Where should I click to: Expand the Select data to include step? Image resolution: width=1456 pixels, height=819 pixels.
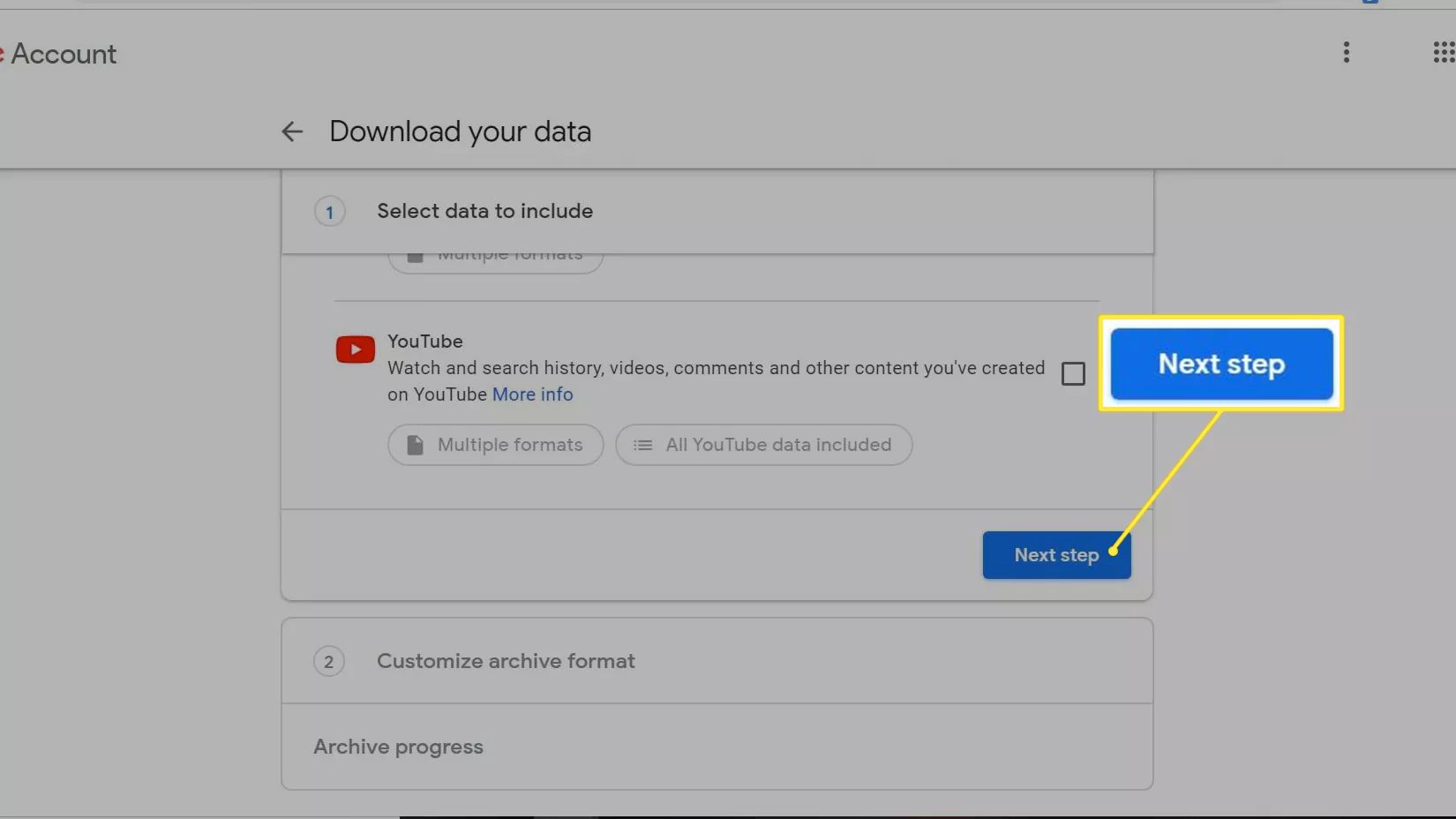point(717,212)
